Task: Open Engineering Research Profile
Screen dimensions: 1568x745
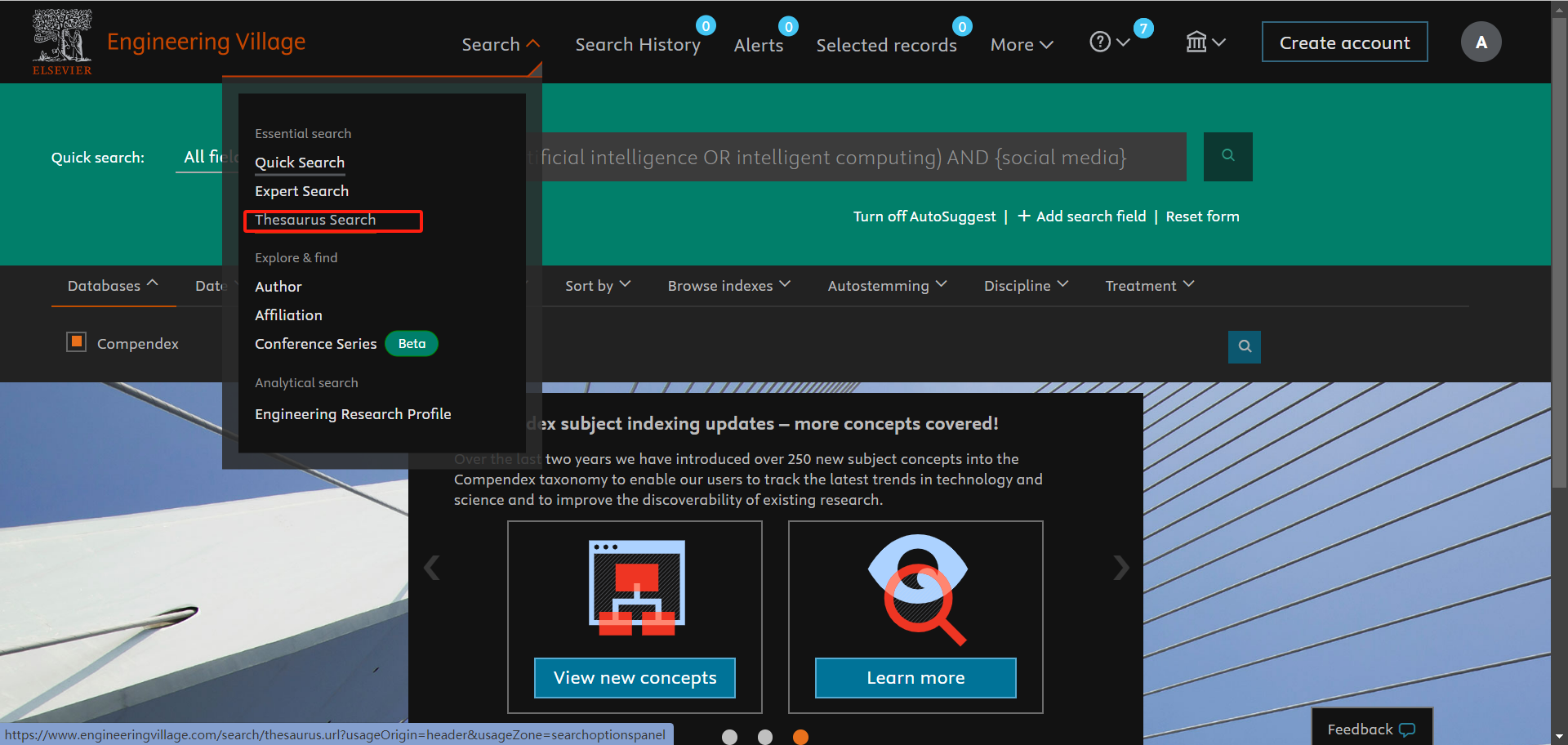Action: tap(353, 414)
